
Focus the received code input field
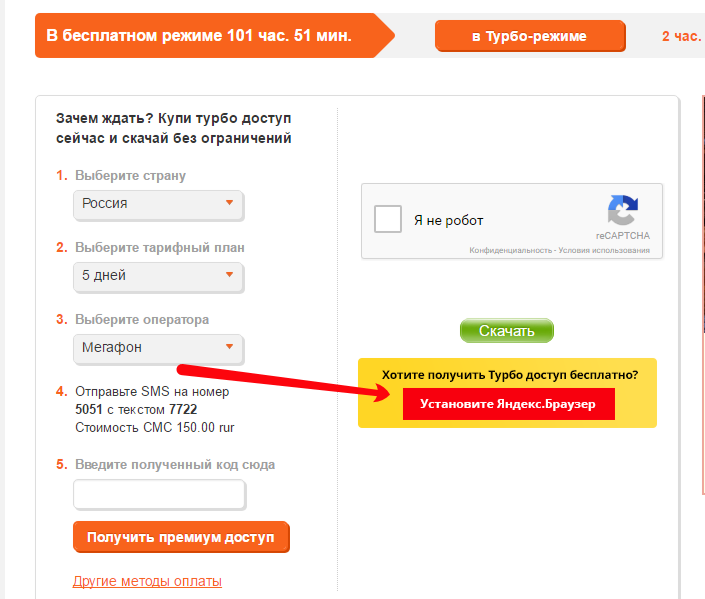pyautogui.click(x=159, y=494)
